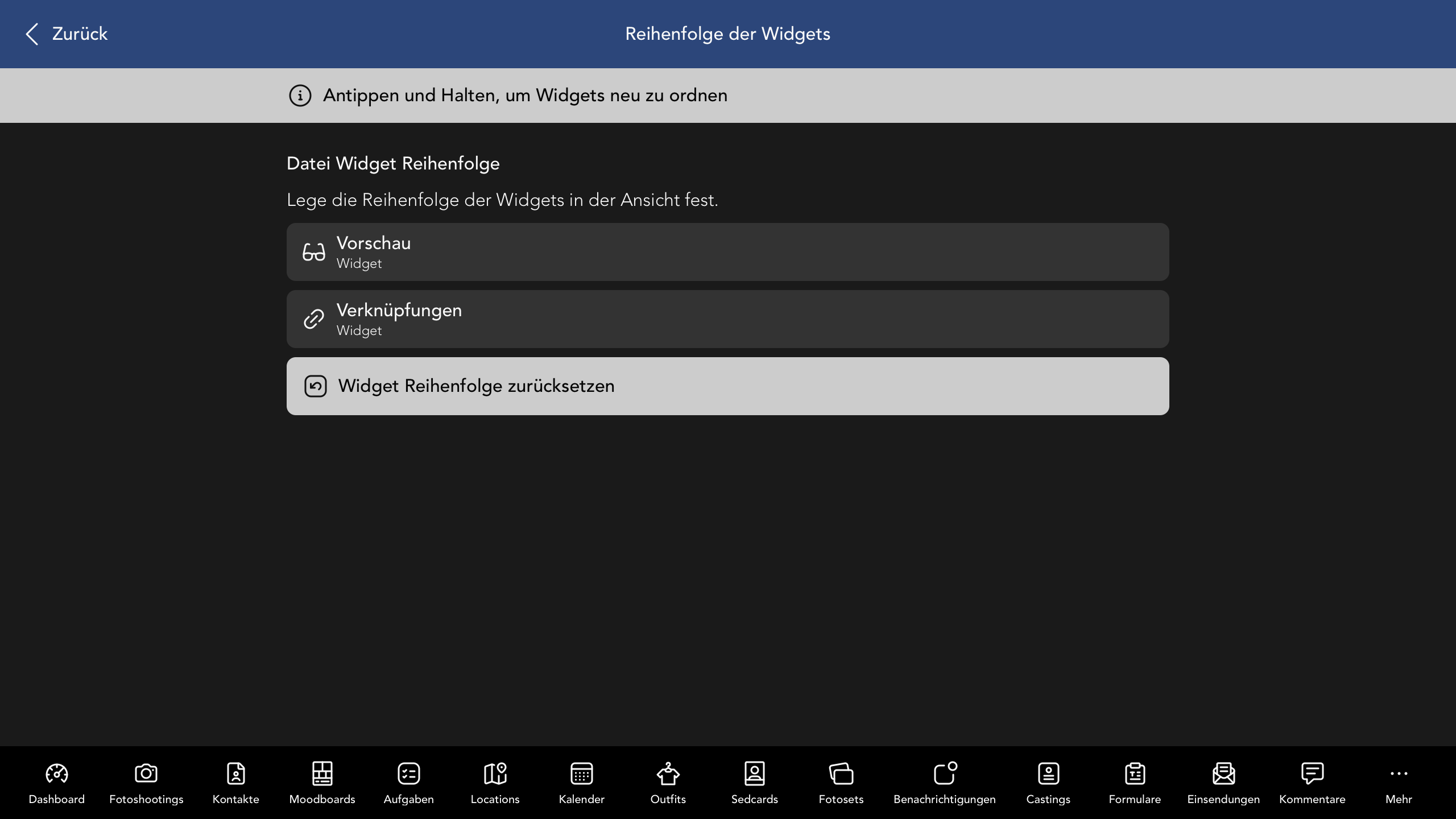Select the Vorschau widget row

pyautogui.click(x=727, y=252)
